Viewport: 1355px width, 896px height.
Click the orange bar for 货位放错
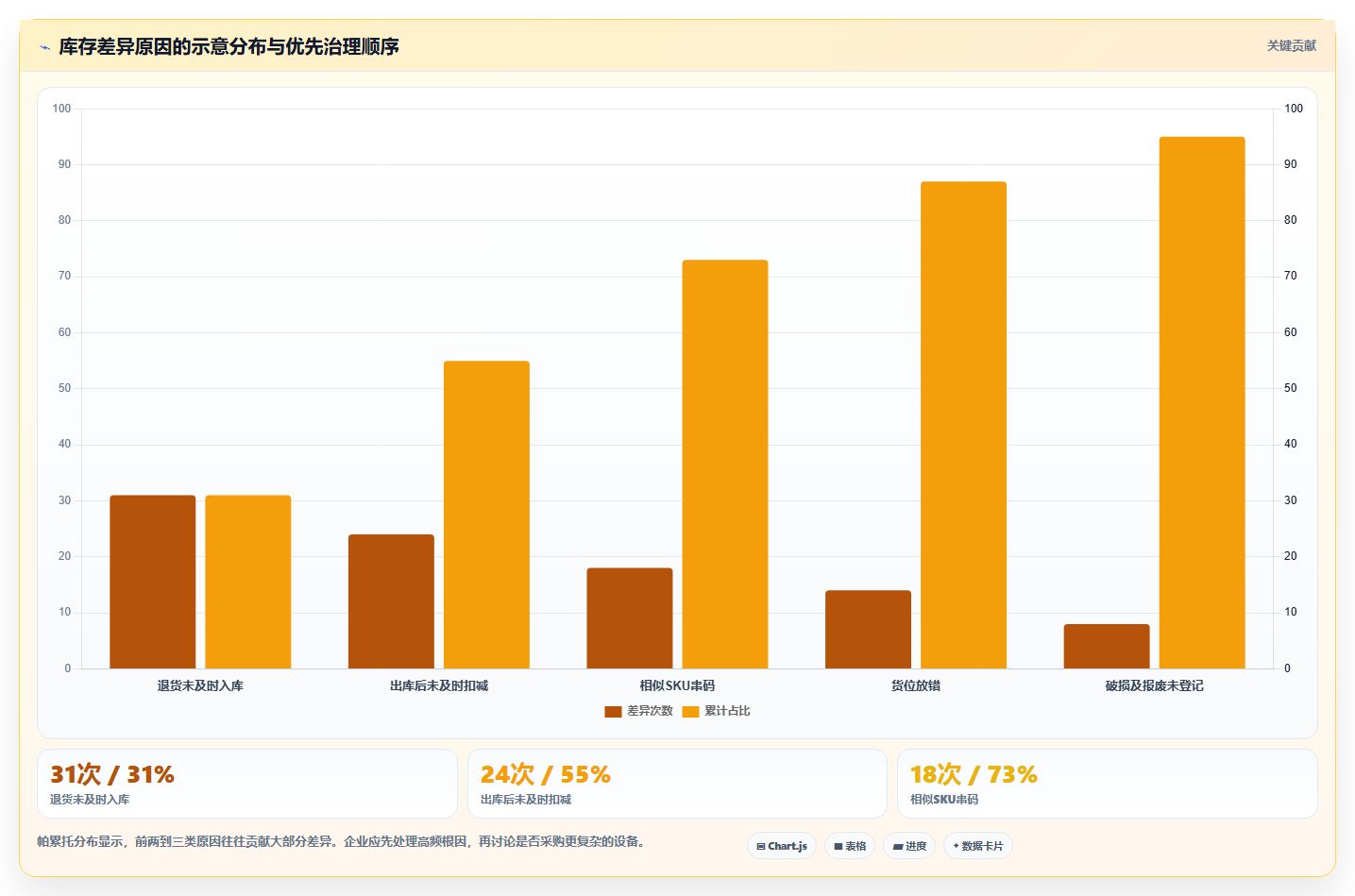963,425
